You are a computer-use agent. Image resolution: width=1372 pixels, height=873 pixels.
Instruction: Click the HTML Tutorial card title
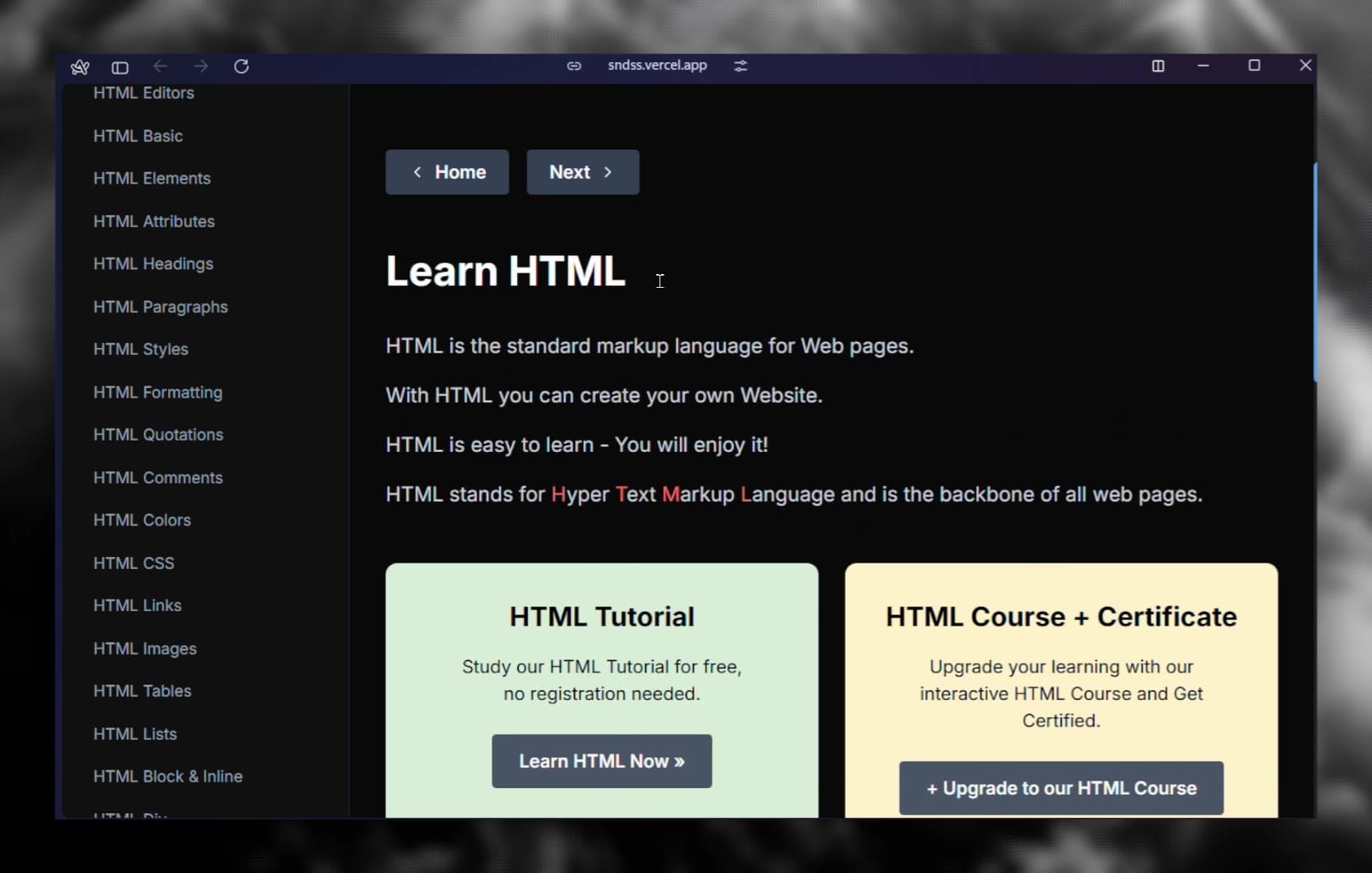(602, 617)
